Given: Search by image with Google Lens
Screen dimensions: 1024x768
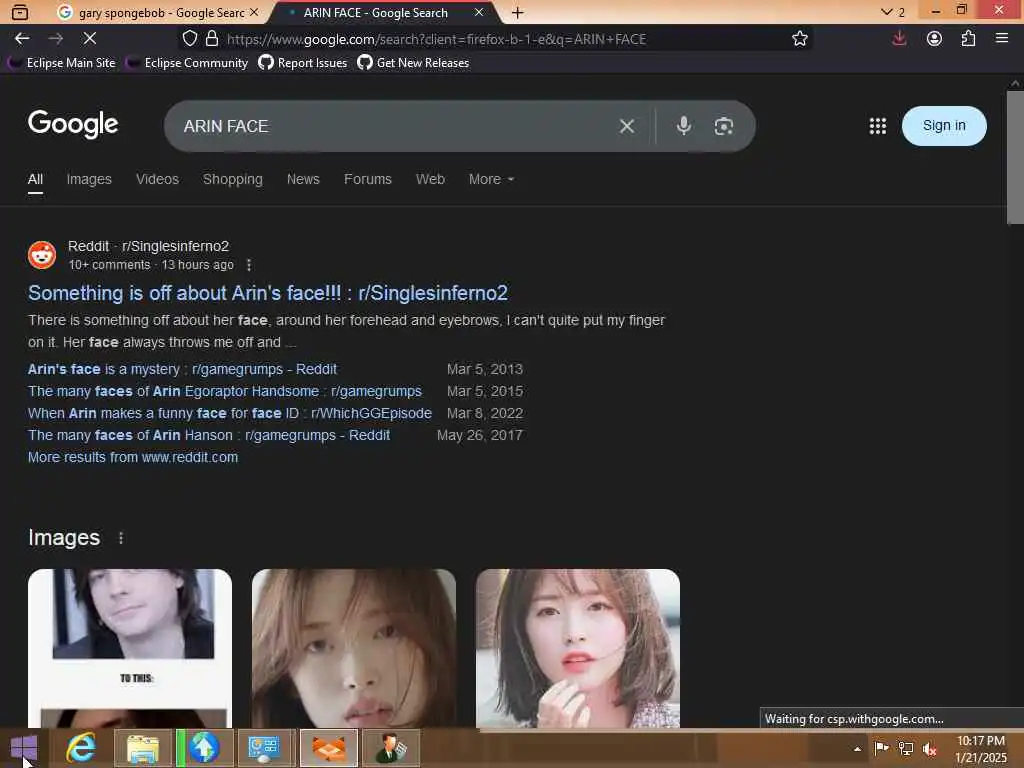Looking at the screenshot, I should (x=723, y=126).
